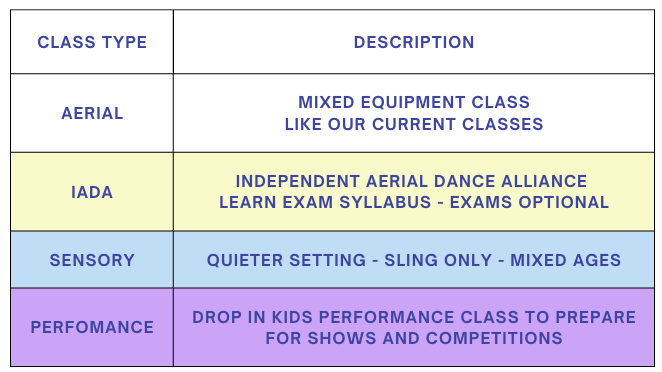Select the AERIAL class type cell
The width and height of the screenshot is (662, 372).
click(x=92, y=113)
